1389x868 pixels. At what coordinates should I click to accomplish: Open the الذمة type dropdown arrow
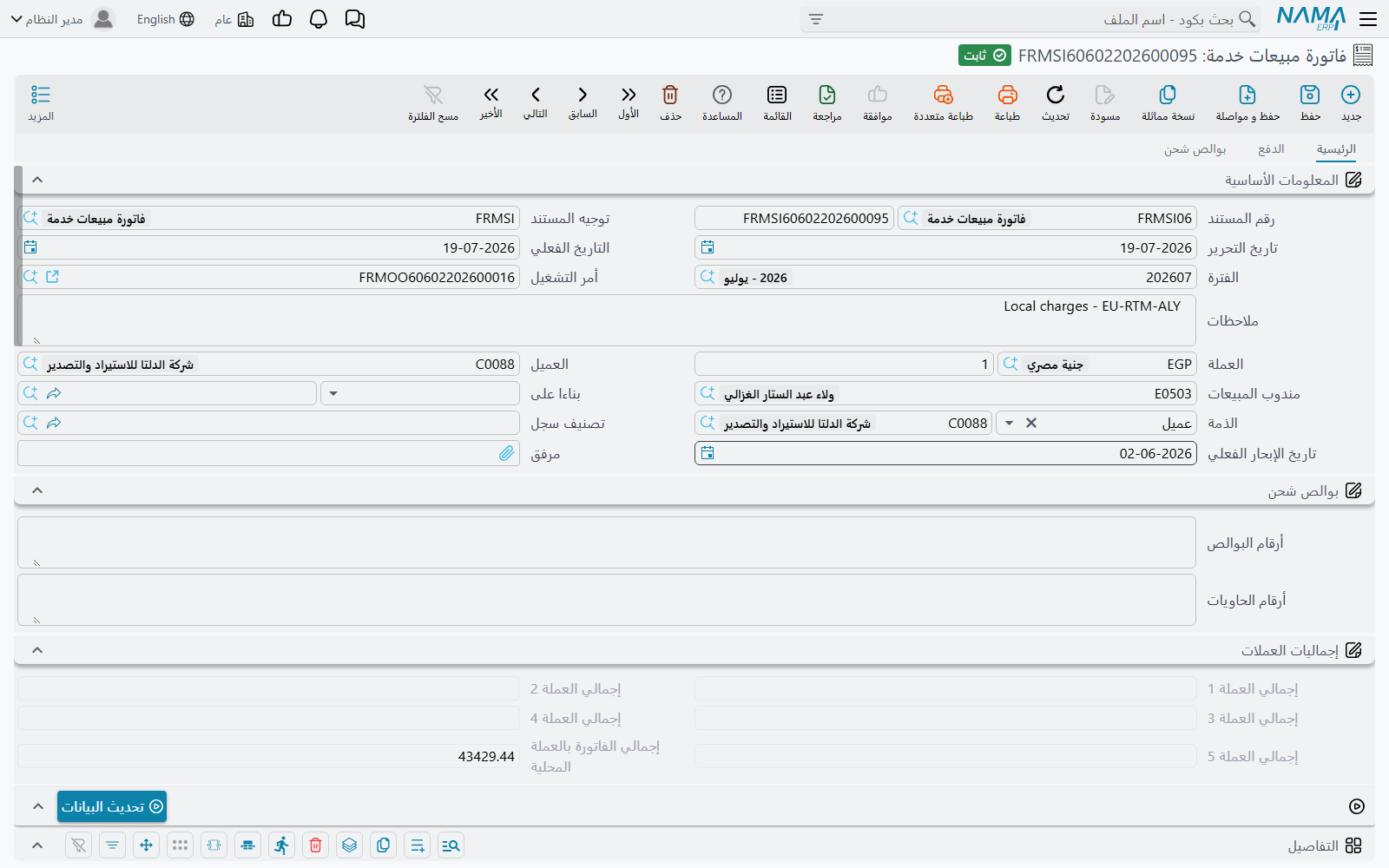1009,423
